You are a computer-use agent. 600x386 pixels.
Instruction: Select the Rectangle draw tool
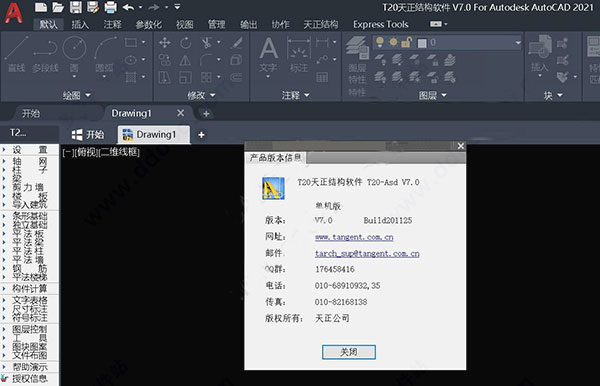pyautogui.click(x=131, y=42)
